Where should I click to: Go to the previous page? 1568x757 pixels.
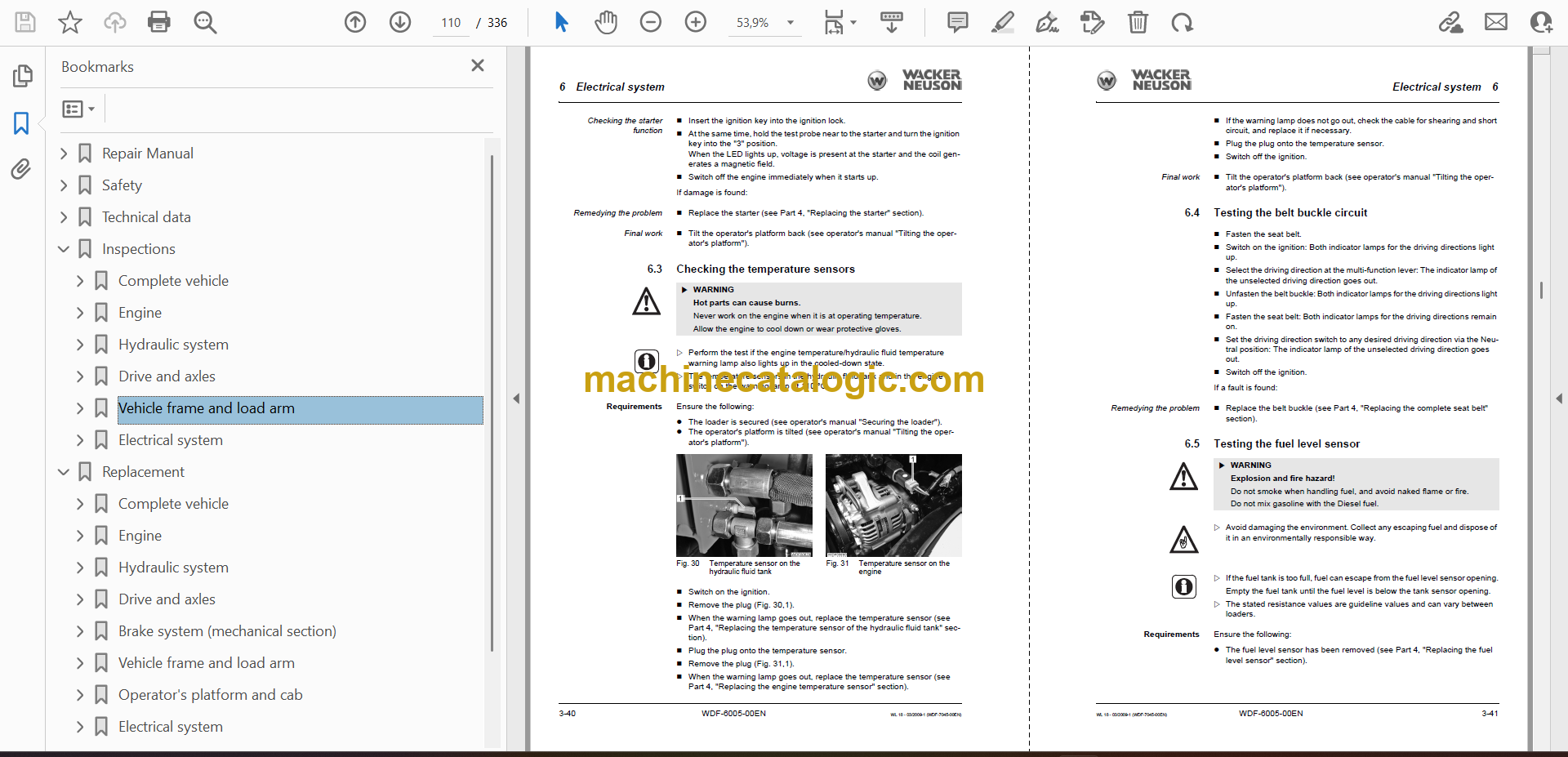pyautogui.click(x=355, y=22)
